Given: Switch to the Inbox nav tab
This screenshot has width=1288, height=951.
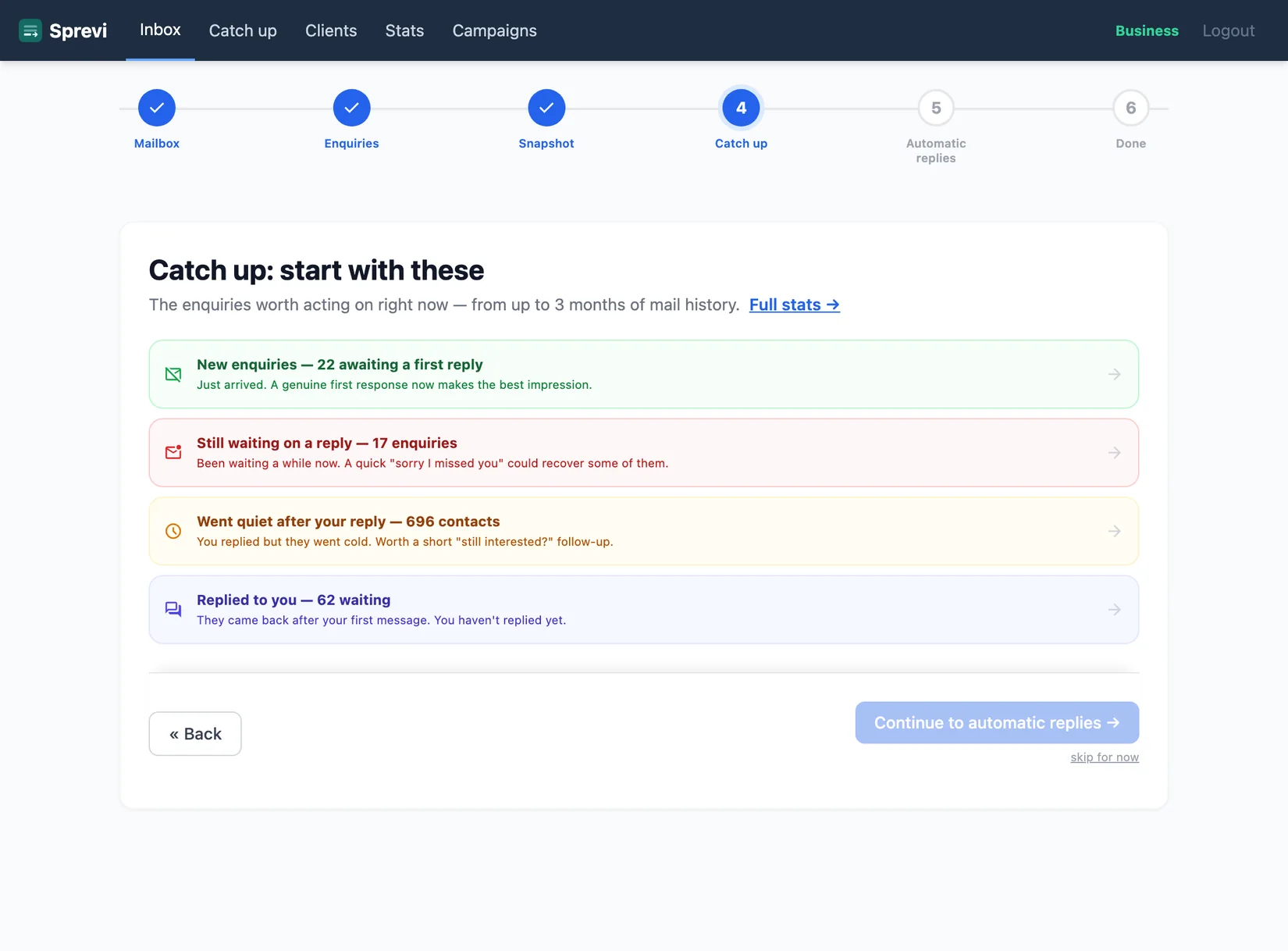Looking at the screenshot, I should 160,30.
